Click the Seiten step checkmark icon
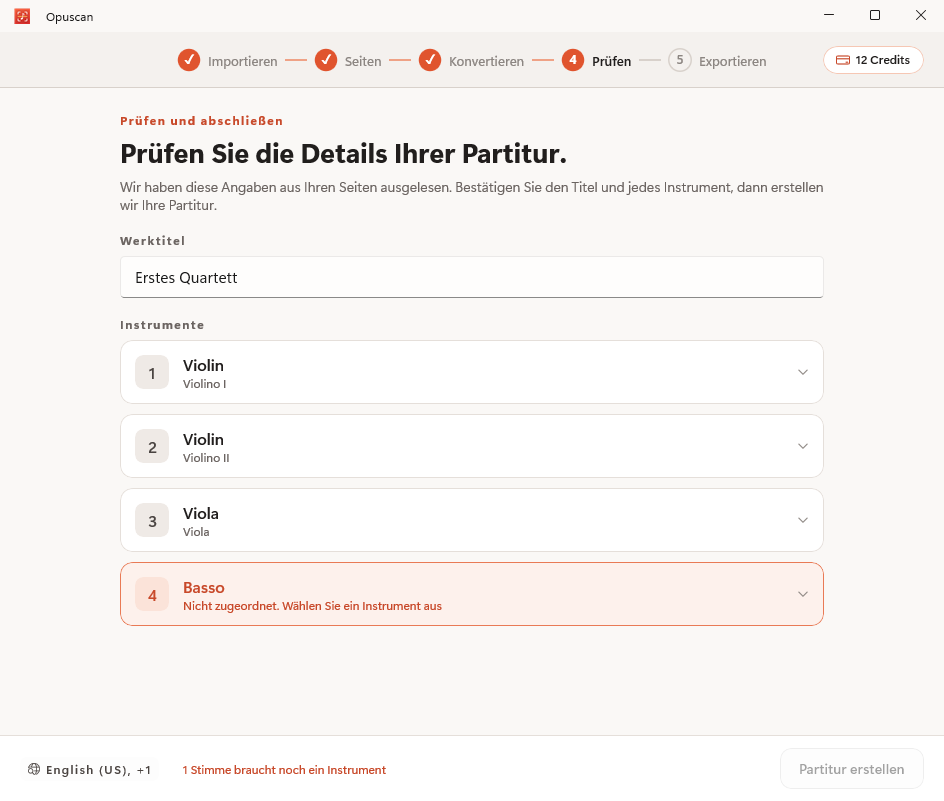Viewport: 944px width, 801px height. pyautogui.click(x=326, y=60)
